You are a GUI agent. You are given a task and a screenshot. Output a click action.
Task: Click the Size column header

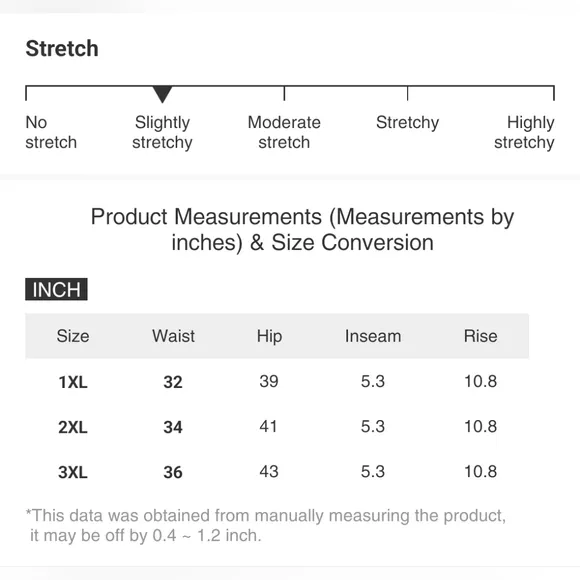click(73, 336)
